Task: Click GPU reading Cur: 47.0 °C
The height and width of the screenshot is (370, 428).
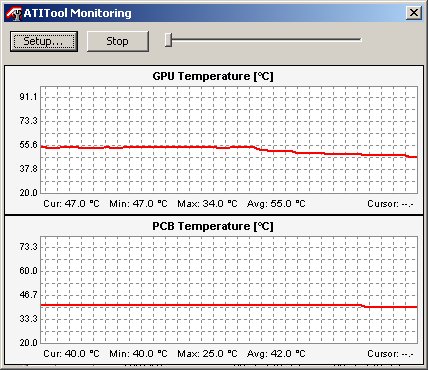Action: (71, 204)
